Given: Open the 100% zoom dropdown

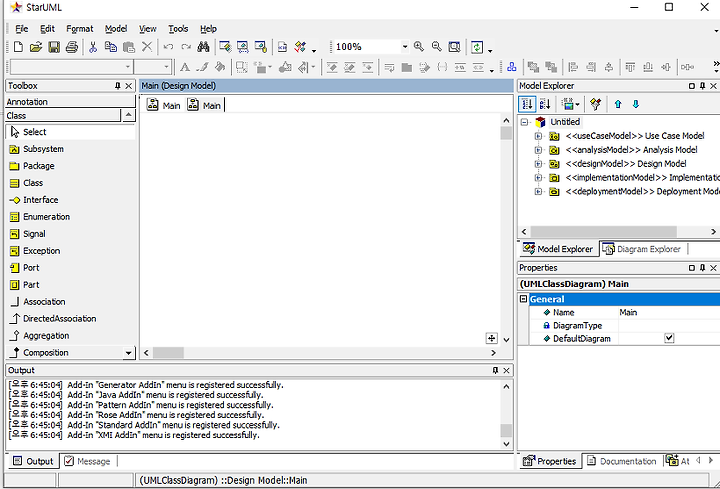Looking at the screenshot, I should click(x=405, y=46).
